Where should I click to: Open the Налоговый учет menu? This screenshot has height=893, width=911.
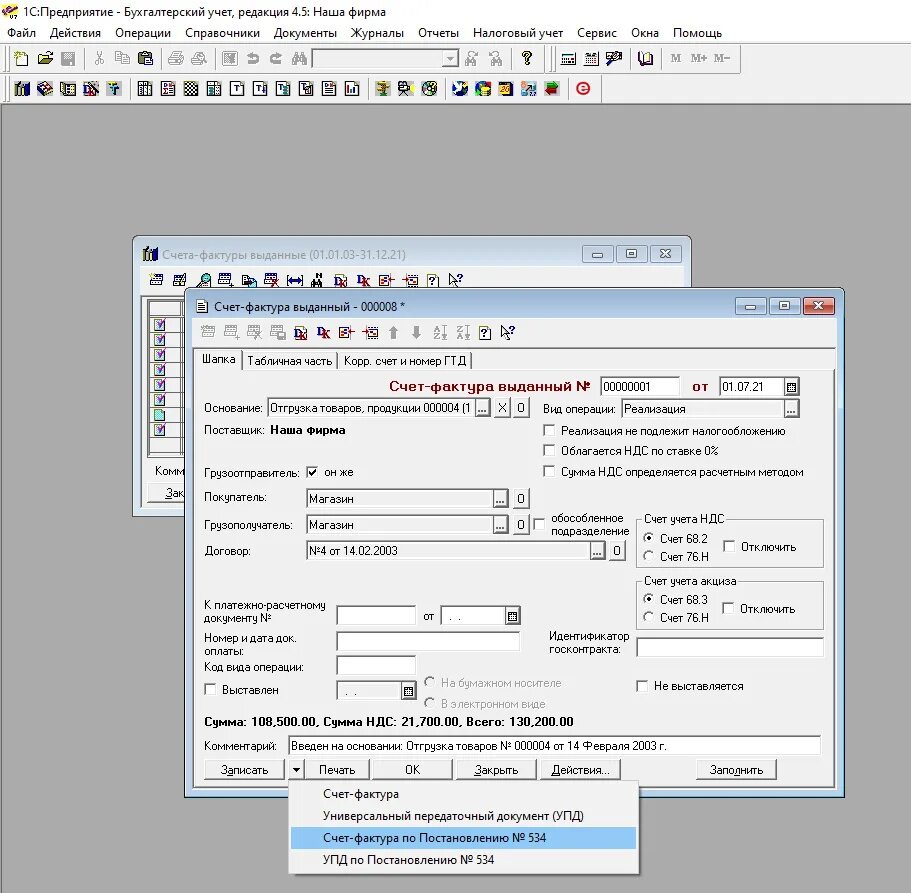coord(518,33)
